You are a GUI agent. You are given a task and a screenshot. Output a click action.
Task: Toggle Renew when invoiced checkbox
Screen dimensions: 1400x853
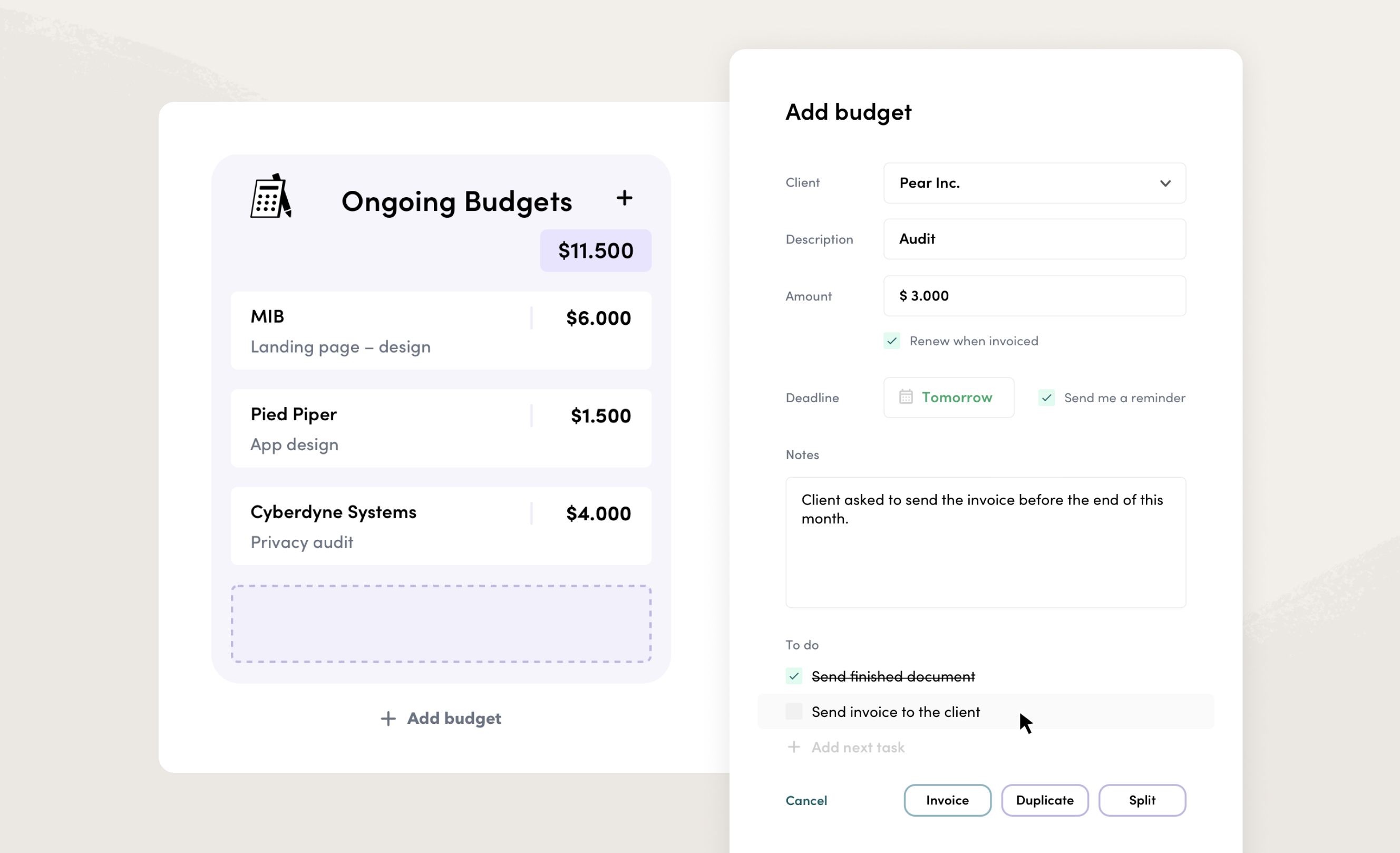[891, 341]
